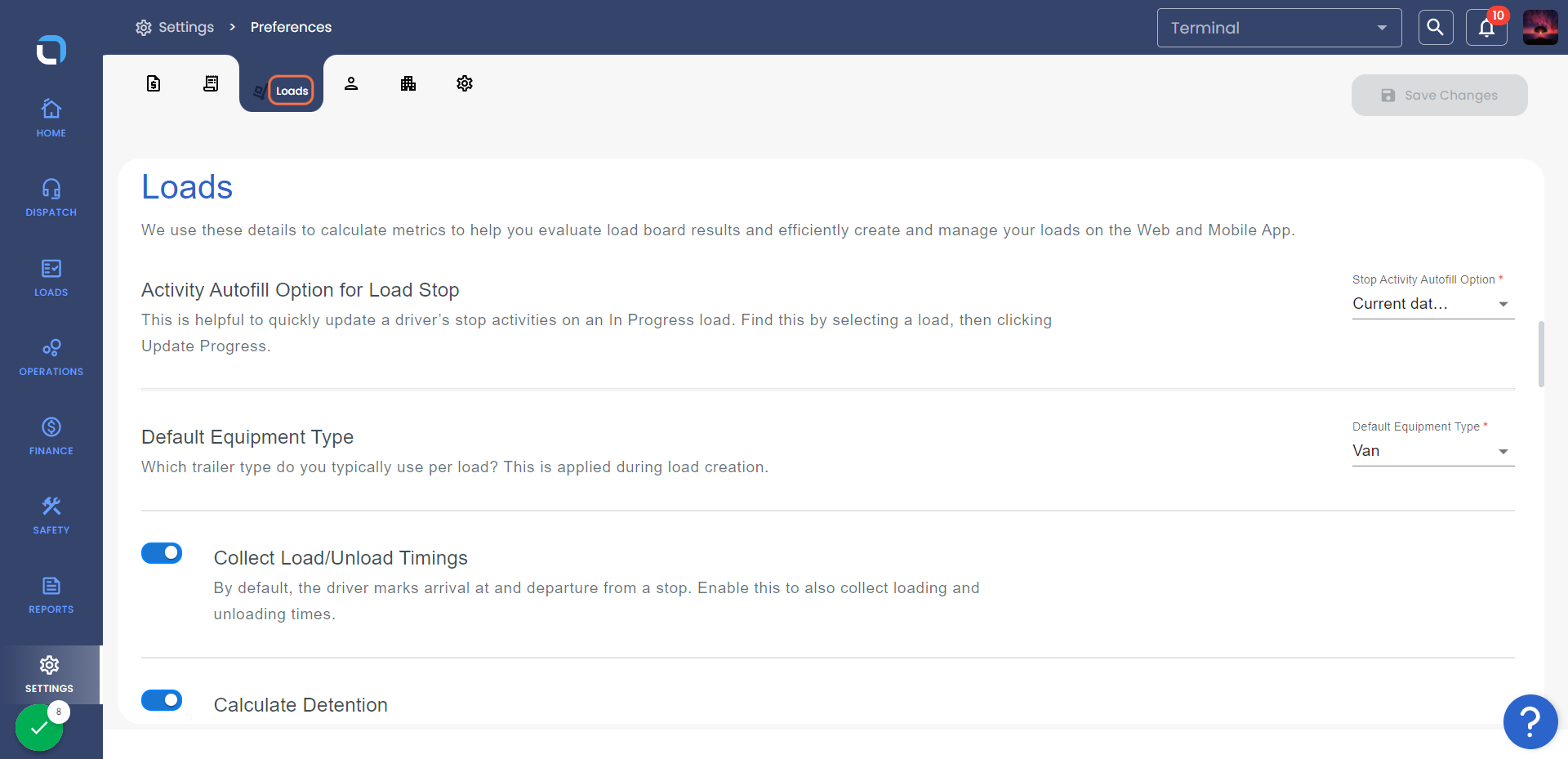Viewport: 1568px width, 759px height.
Task: Expand Default Equipment Type dropdown
Action: [1433, 451]
